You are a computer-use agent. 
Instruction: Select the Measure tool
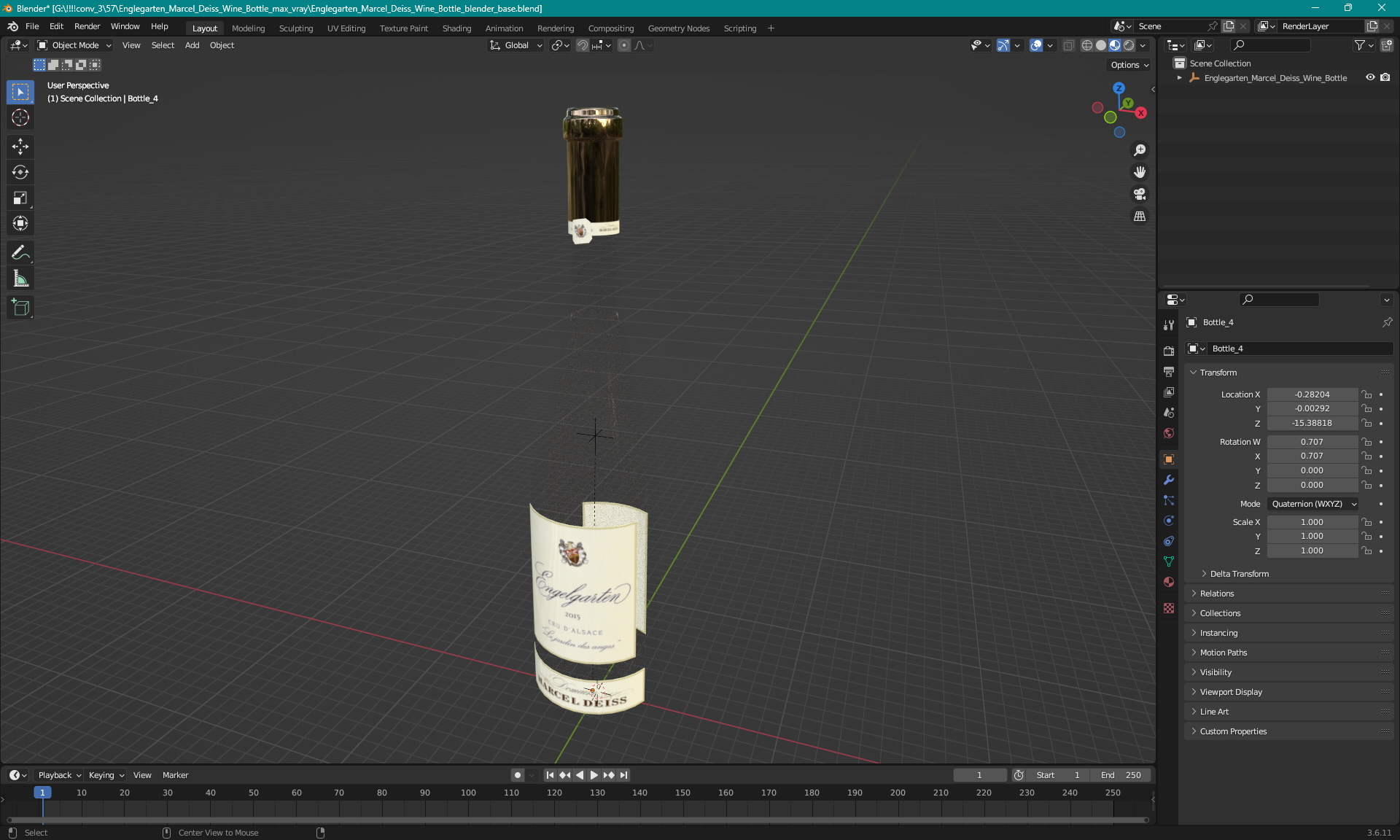pos(20,279)
